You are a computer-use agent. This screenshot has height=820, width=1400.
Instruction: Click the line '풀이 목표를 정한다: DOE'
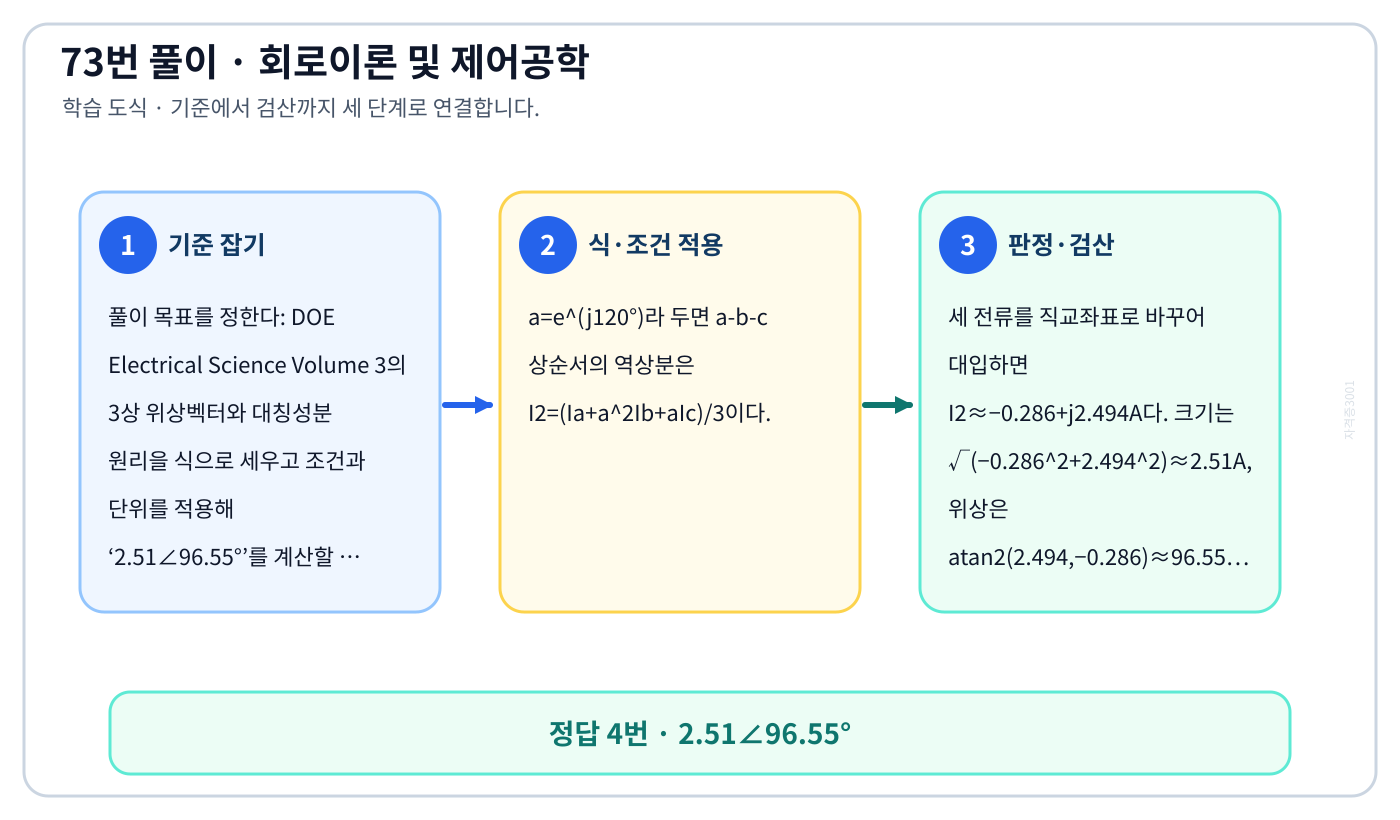click(222, 317)
